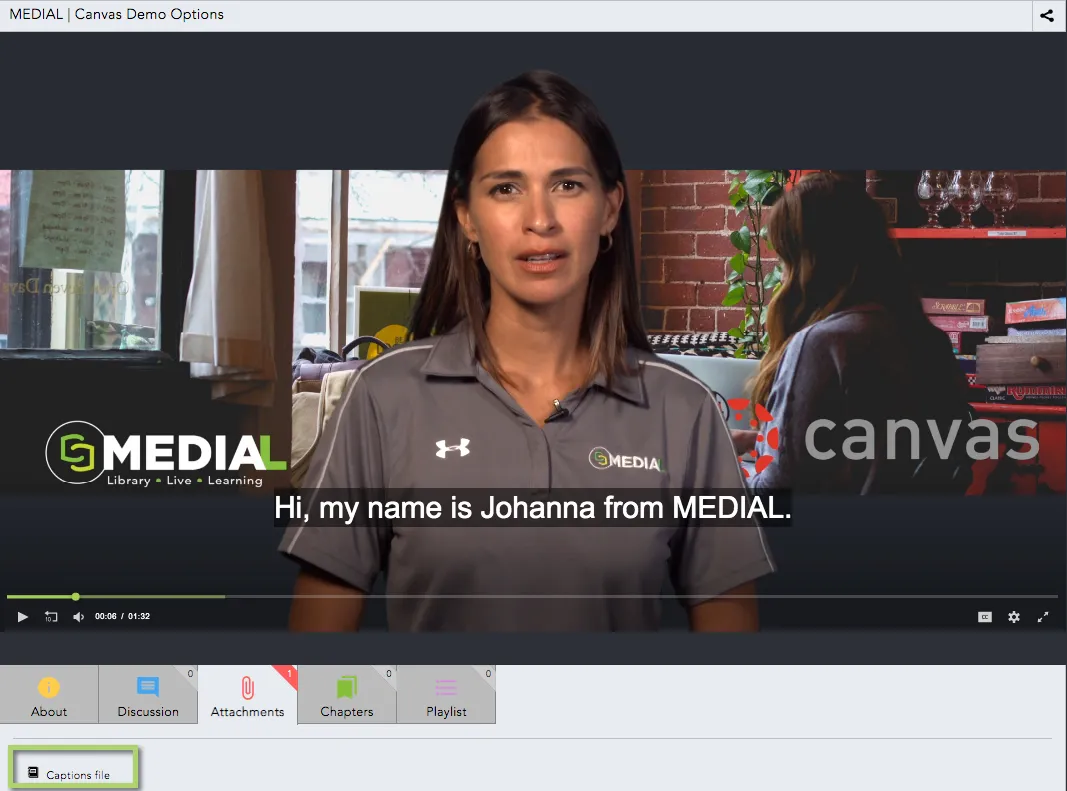Open the Playlist tab
Viewport: 1067px width, 791px height.
tap(446, 694)
